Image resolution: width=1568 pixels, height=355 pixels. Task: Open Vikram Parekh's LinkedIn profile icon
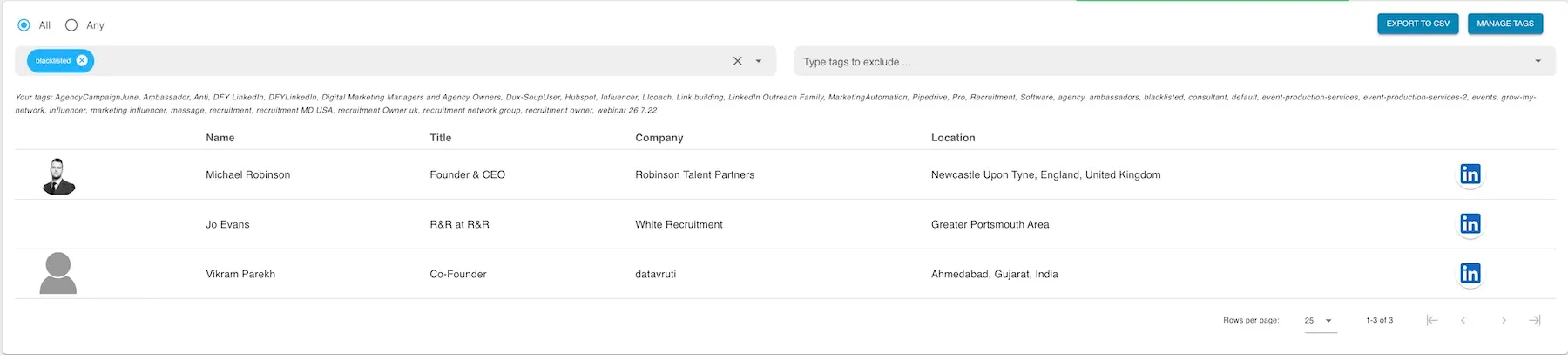point(1470,274)
